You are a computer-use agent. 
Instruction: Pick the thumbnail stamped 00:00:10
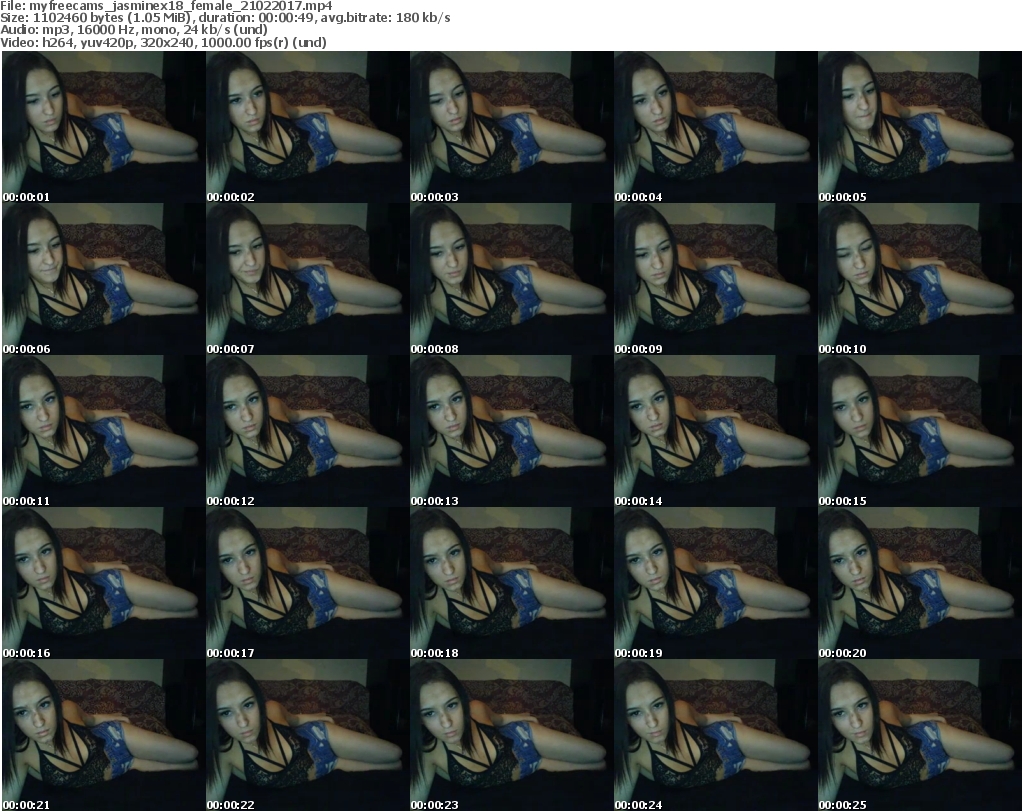920,279
